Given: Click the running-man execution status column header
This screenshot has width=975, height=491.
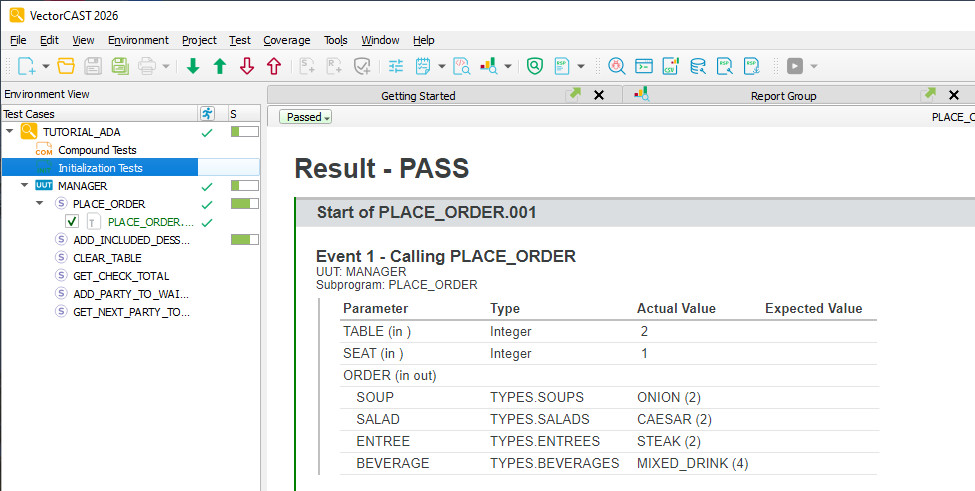Looking at the screenshot, I should pyautogui.click(x=208, y=114).
